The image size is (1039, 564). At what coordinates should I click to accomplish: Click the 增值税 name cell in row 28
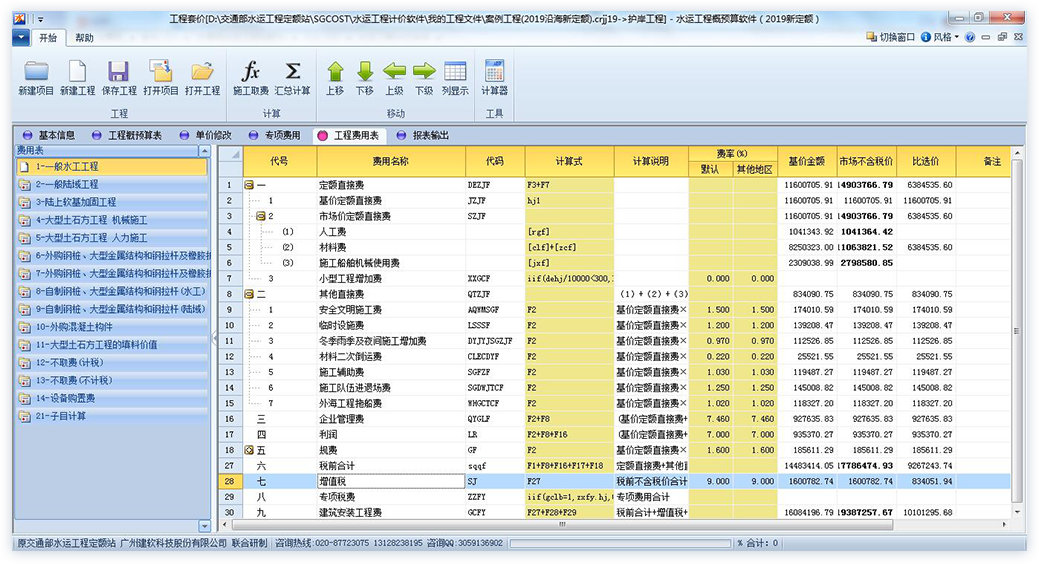click(391, 481)
